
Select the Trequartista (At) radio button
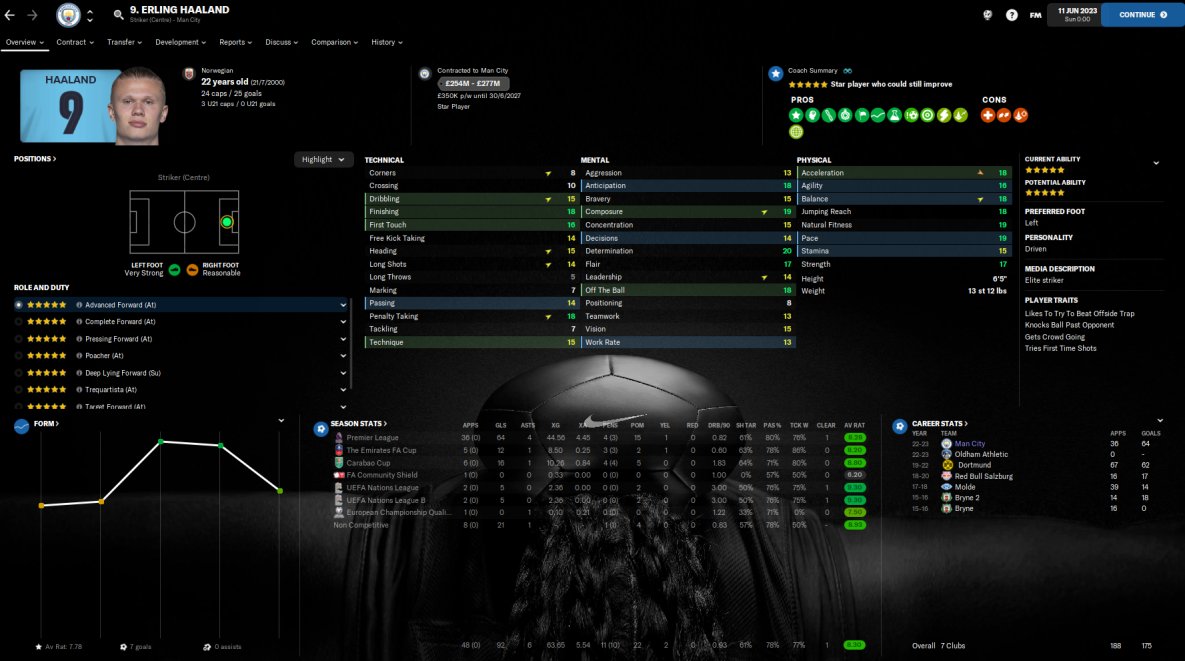click(19, 390)
